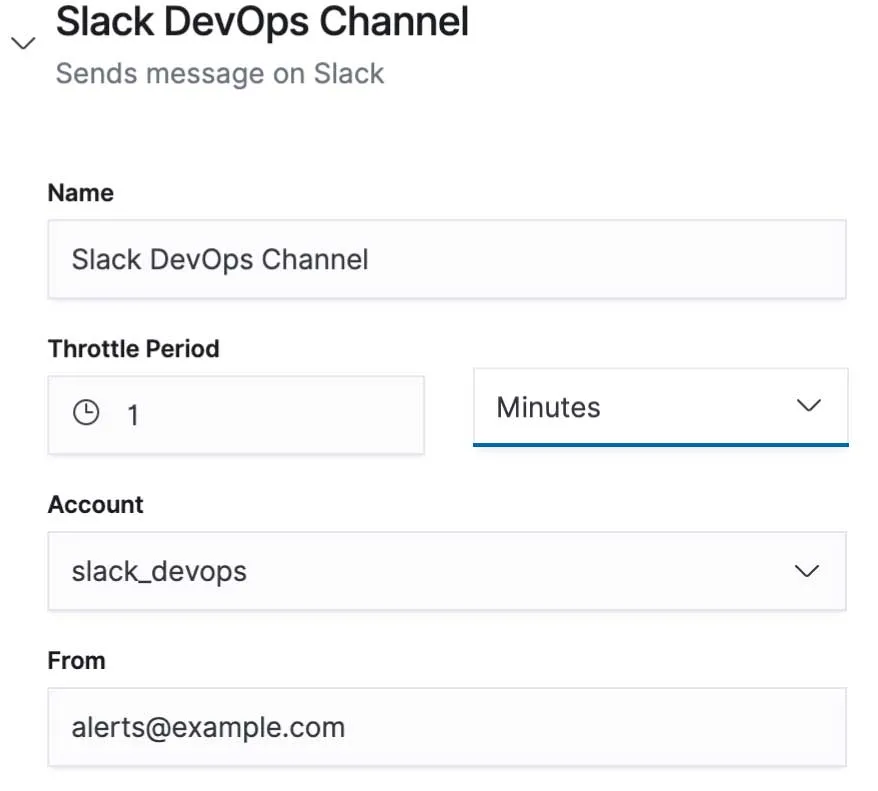The width and height of the screenshot is (878, 791).
Task: Open the Minutes time unit dropdown
Action: (660, 407)
